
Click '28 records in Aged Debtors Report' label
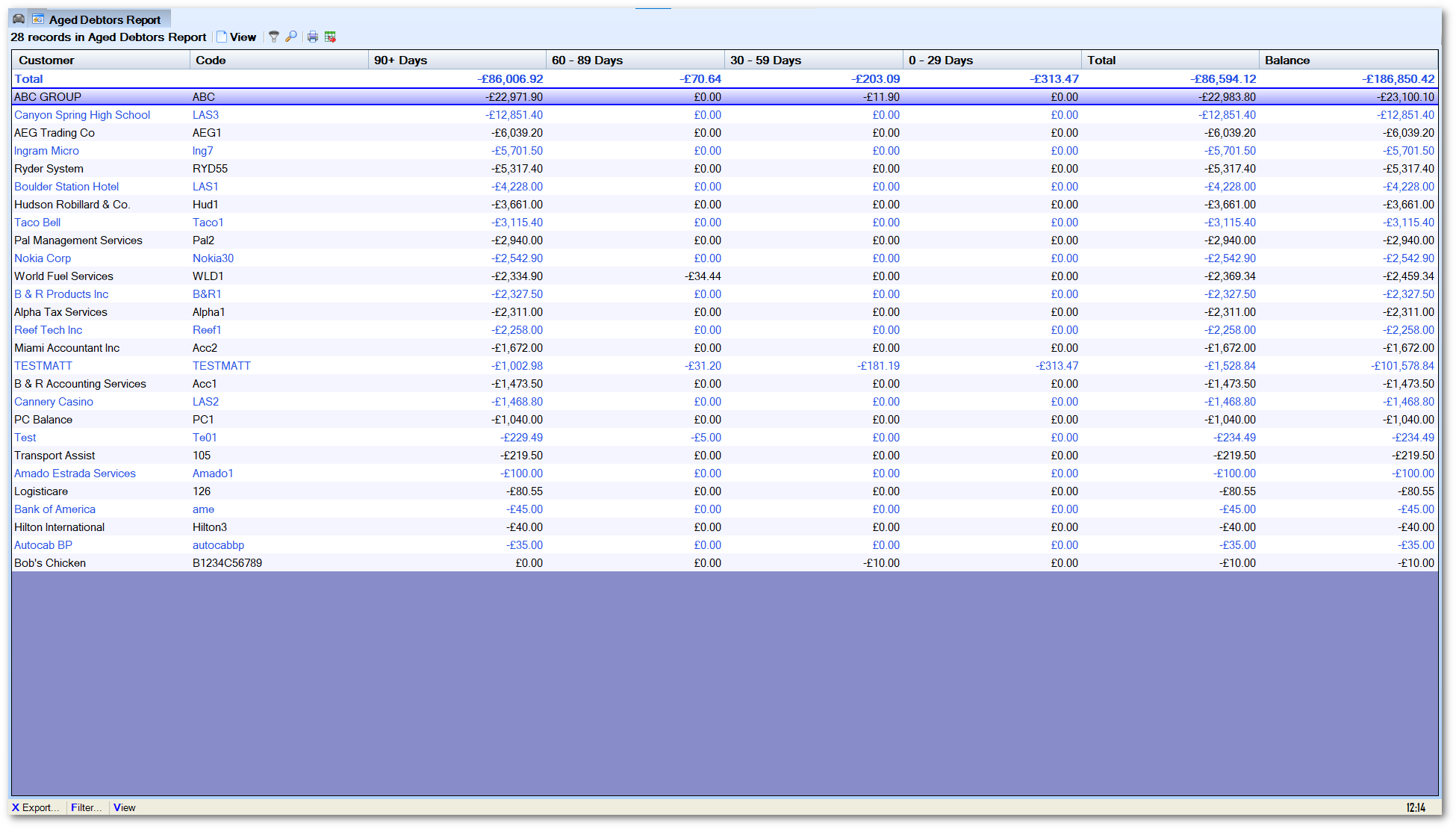click(108, 37)
